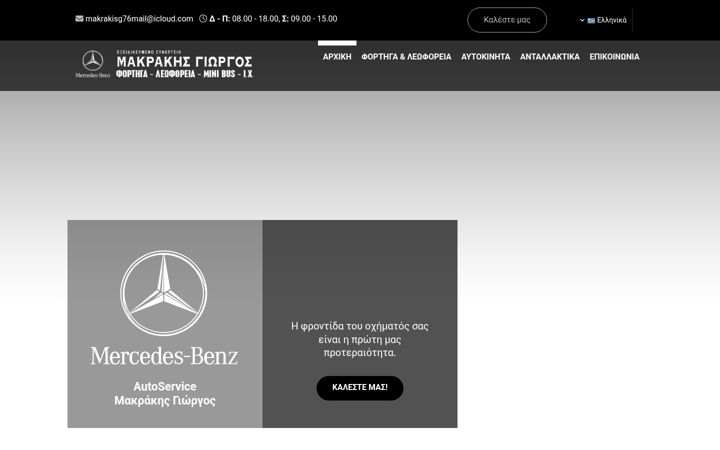Select ΑΝΤΑΛΛΑΚΤΙΚΑ in the navigation

(x=550, y=57)
